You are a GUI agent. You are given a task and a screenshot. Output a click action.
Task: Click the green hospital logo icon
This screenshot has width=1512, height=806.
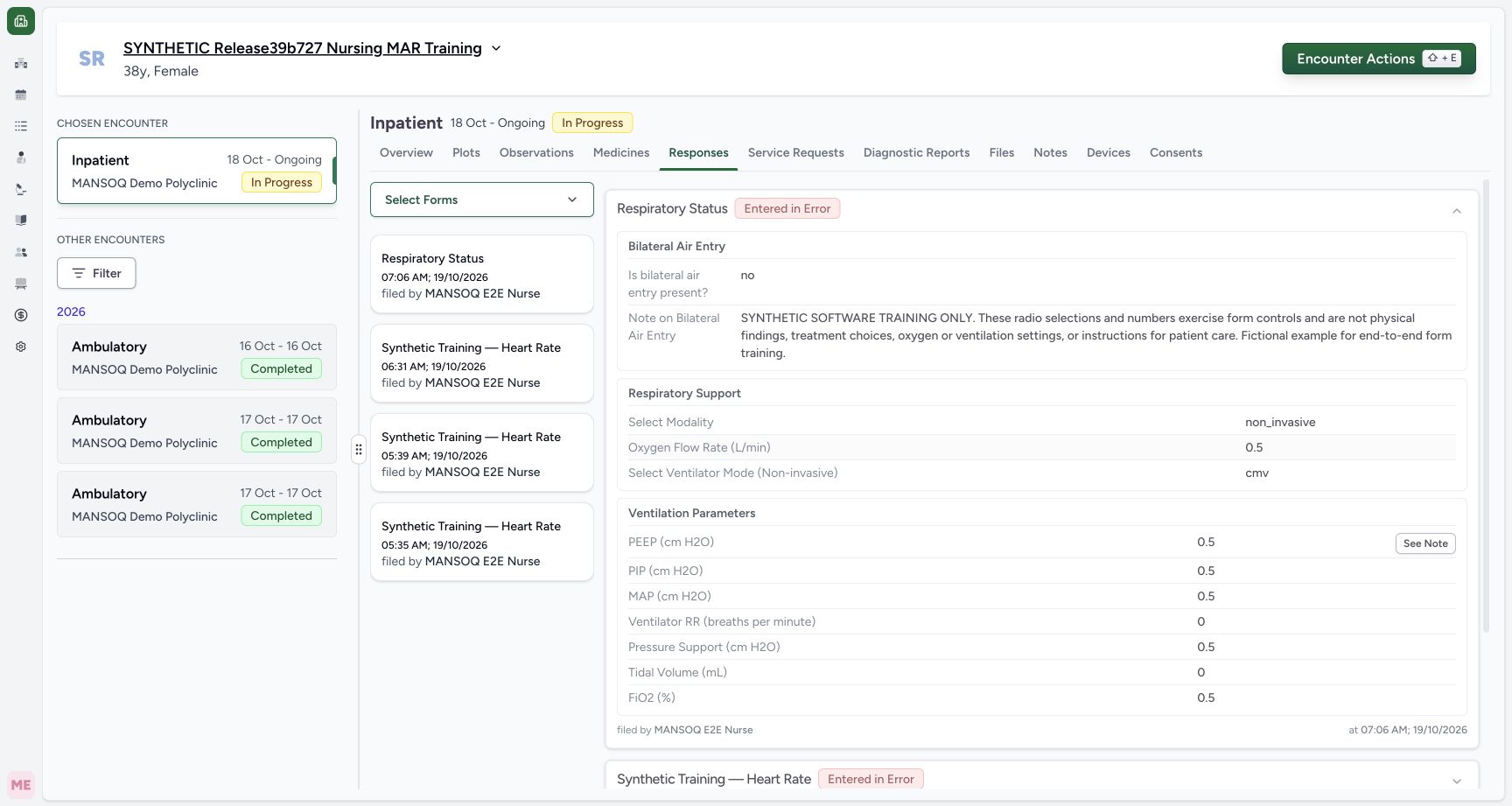click(21, 21)
